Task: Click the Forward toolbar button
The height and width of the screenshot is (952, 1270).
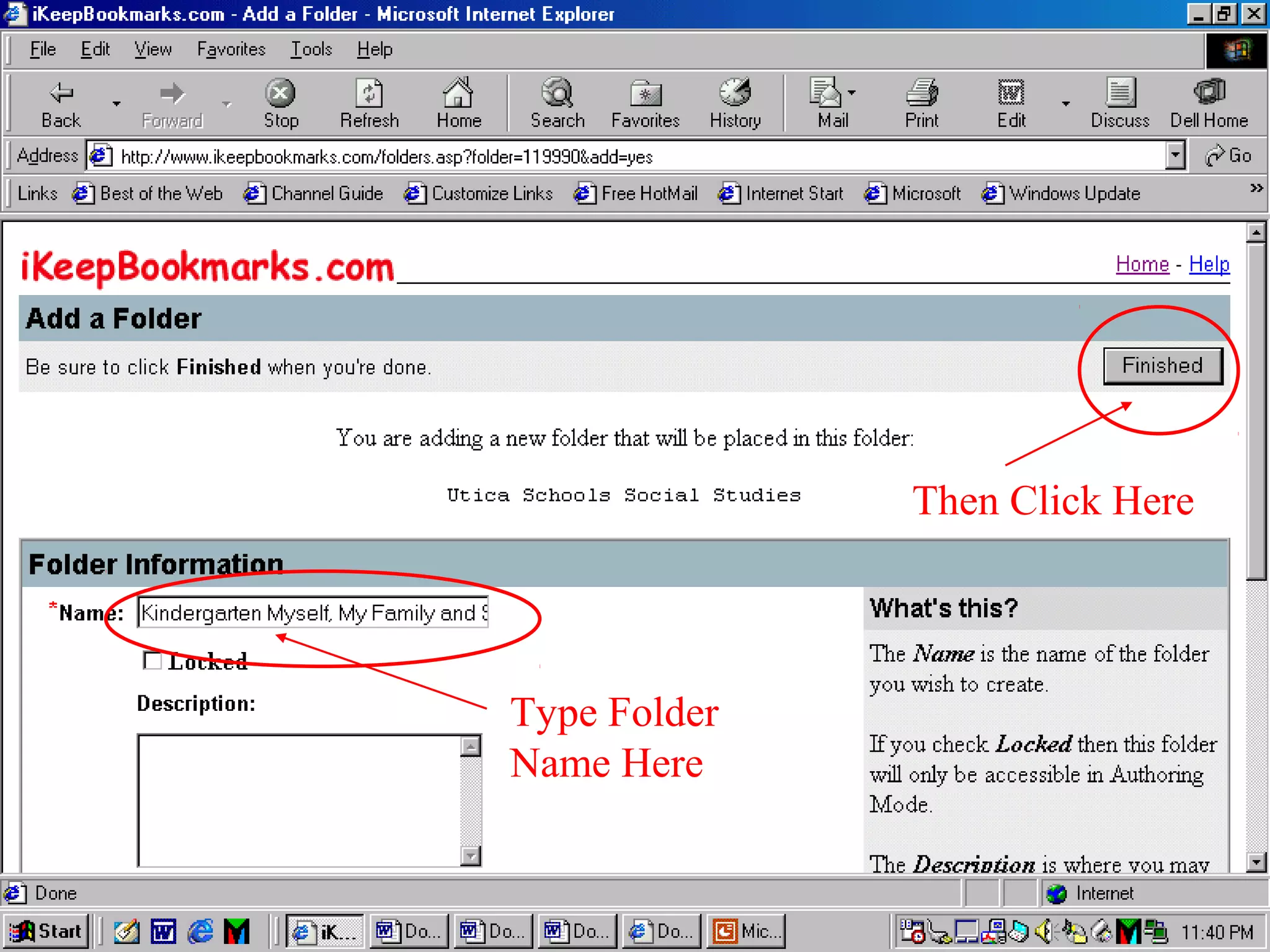Action: (172, 104)
